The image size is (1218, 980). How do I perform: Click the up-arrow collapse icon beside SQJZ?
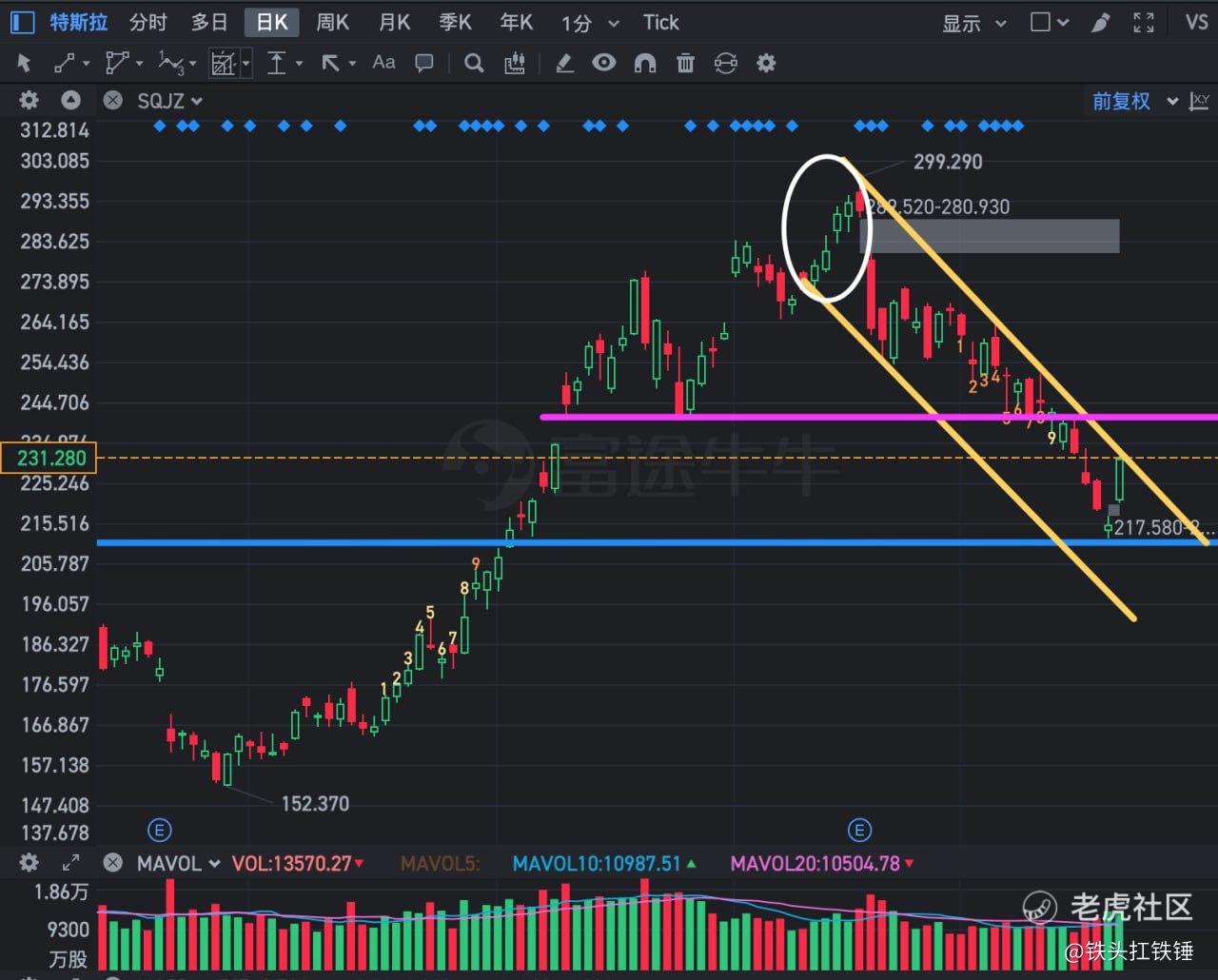[x=70, y=101]
